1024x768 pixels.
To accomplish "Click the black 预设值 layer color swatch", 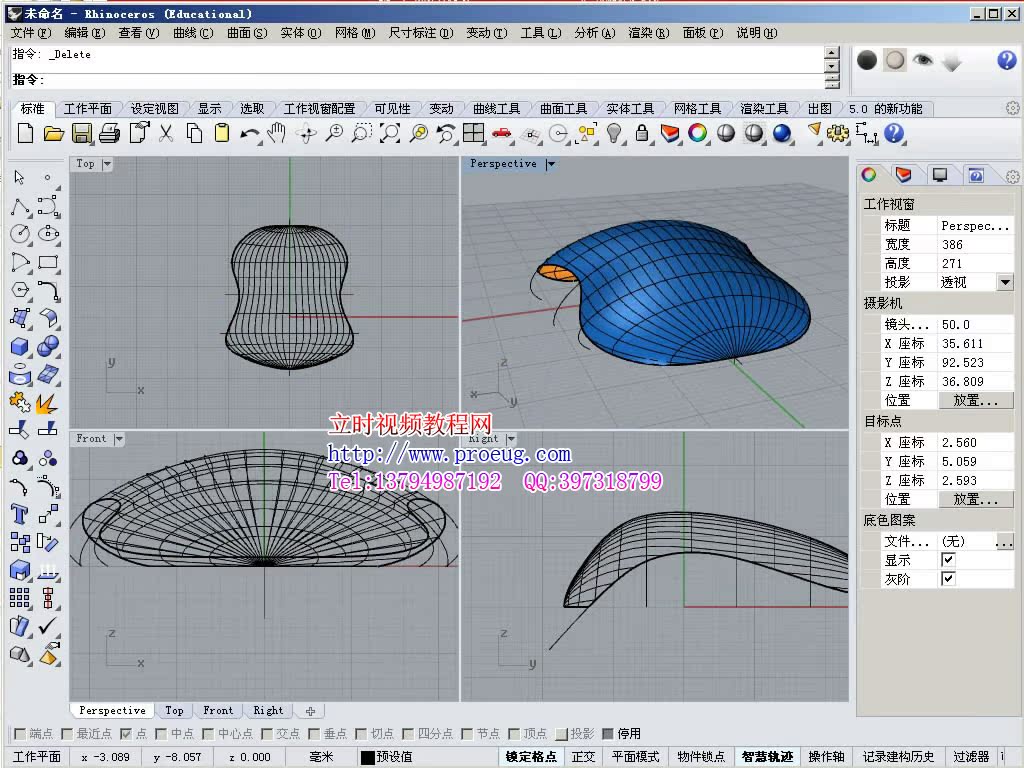I will [368, 757].
